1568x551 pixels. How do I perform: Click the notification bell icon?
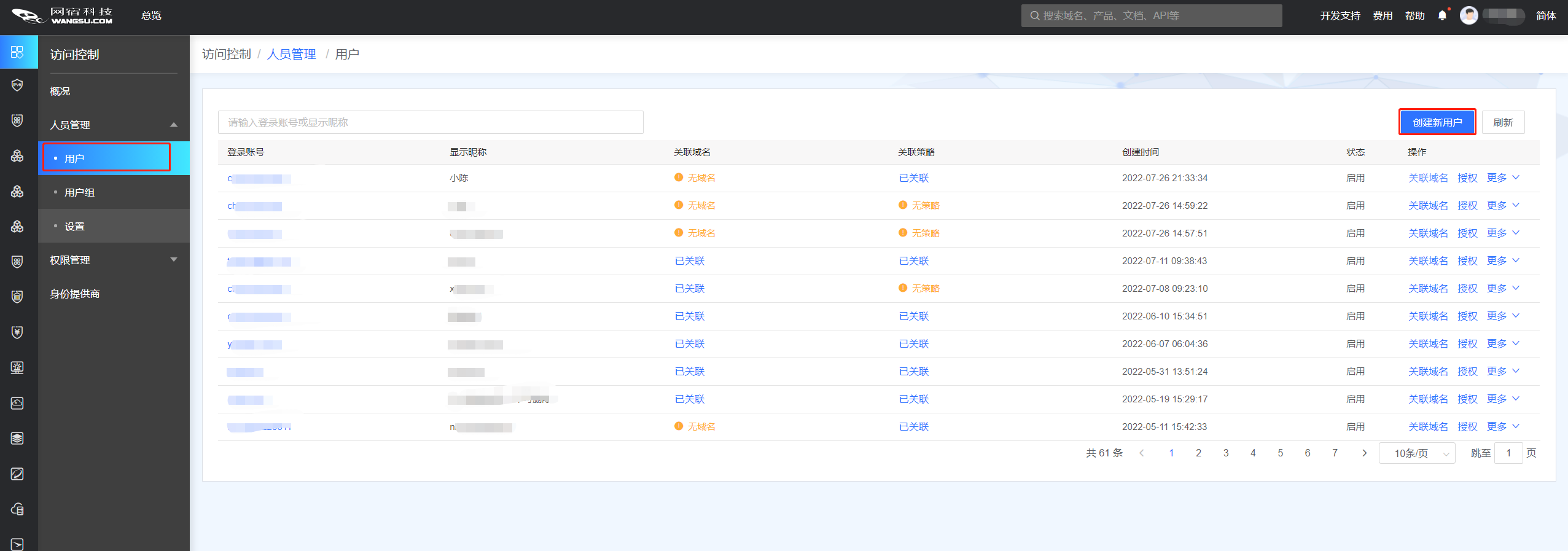pyautogui.click(x=1442, y=16)
